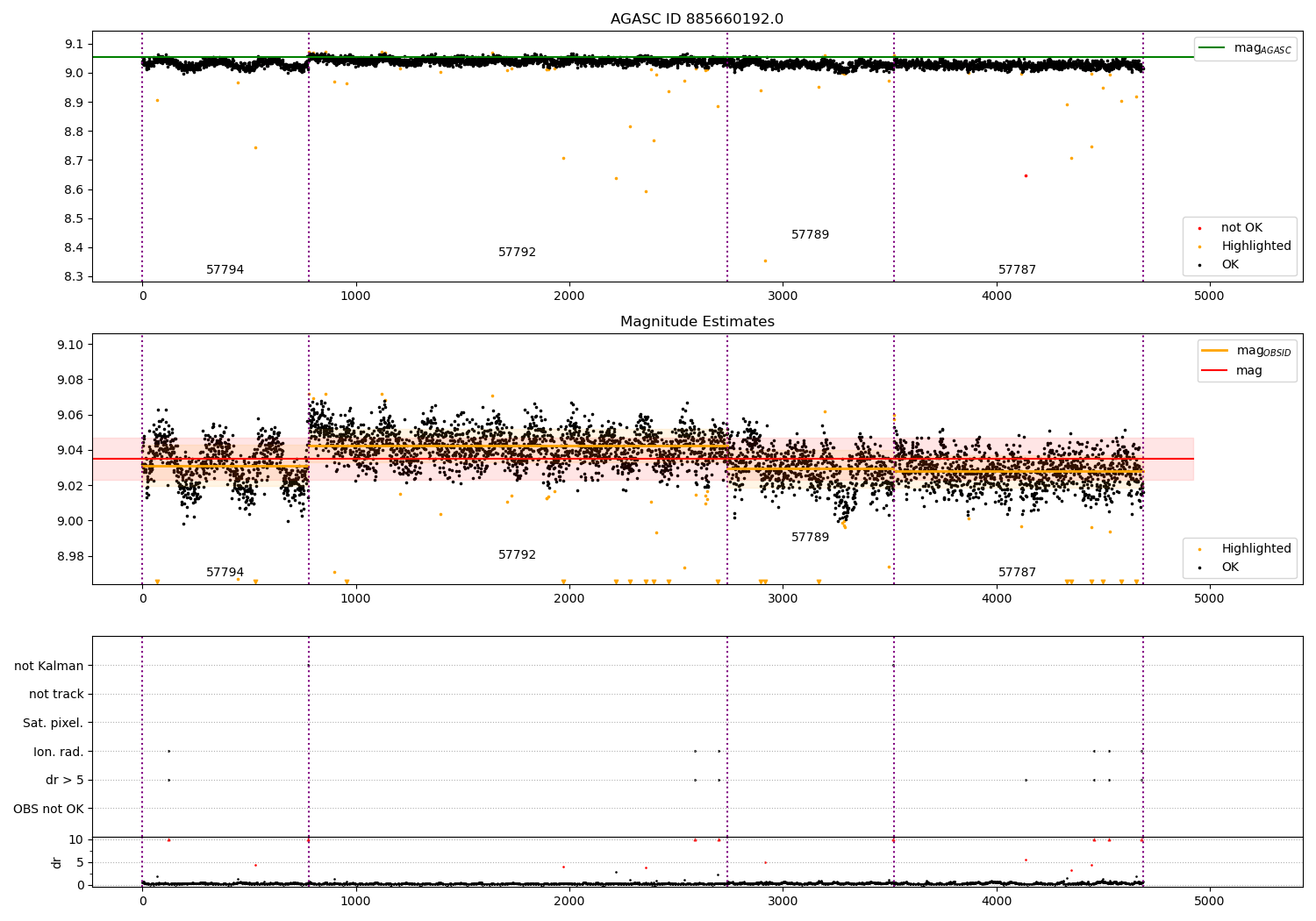Click the 8.98 y-axis tick of the middle plot
This screenshot has height=921, width=1316.
[x=70, y=557]
